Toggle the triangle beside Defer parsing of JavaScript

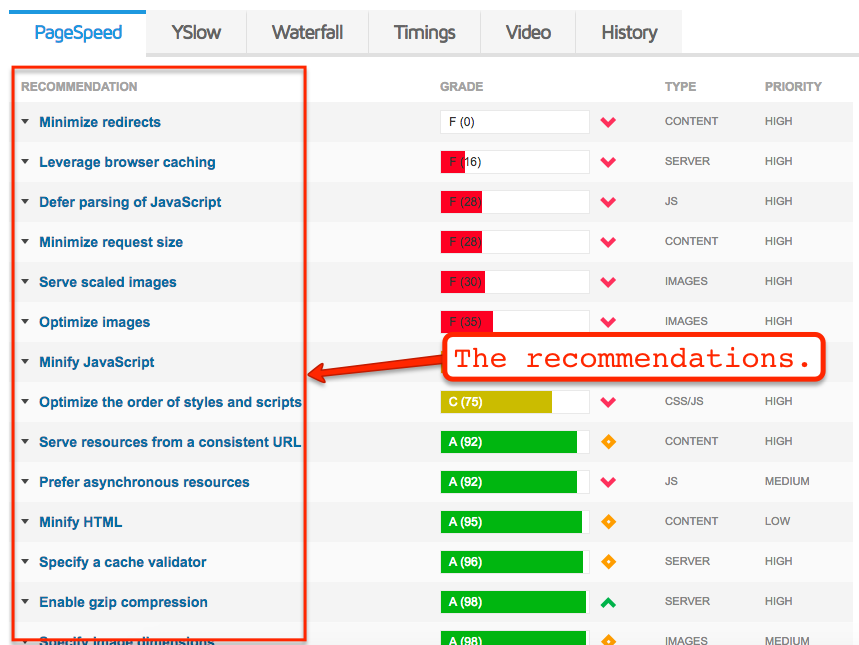(25, 202)
